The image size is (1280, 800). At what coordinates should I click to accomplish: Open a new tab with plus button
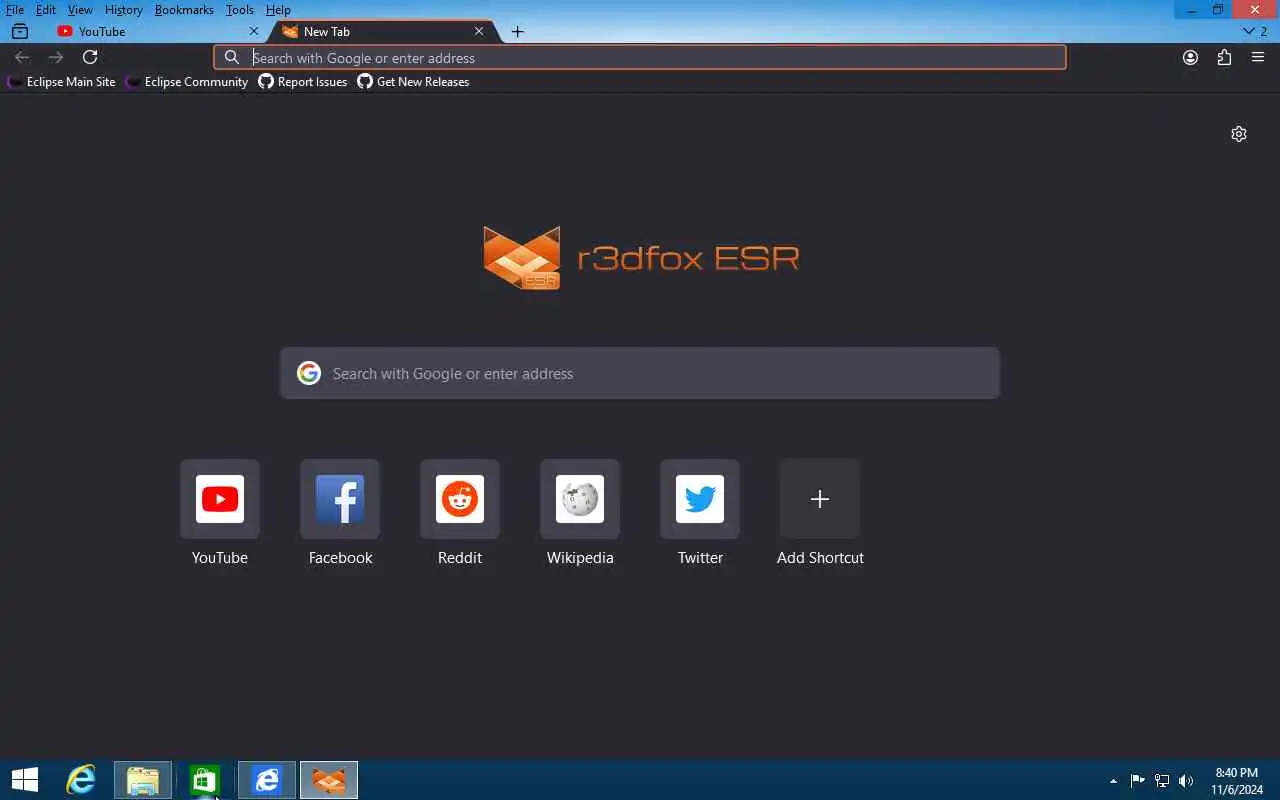click(x=517, y=31)
